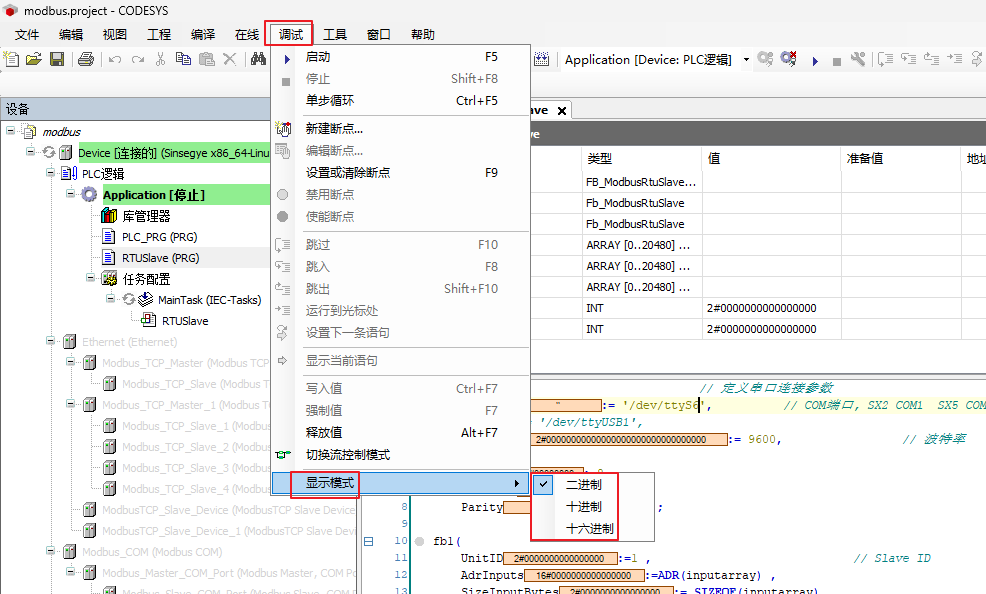This screenshot has height=594, width=986.
Task: Click the library manager book icon
Action: pos(109,216)
